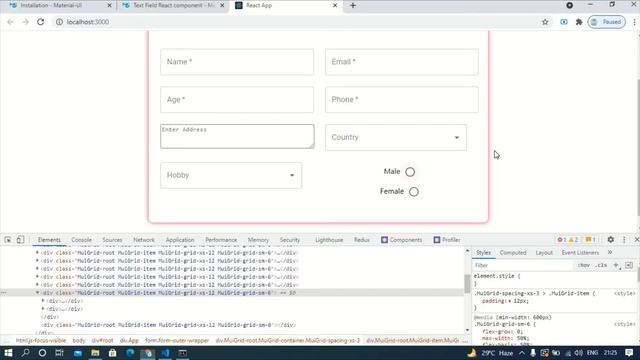640x360 pixels.
Task: Go back to the previous page
Action: coord(10,22)
